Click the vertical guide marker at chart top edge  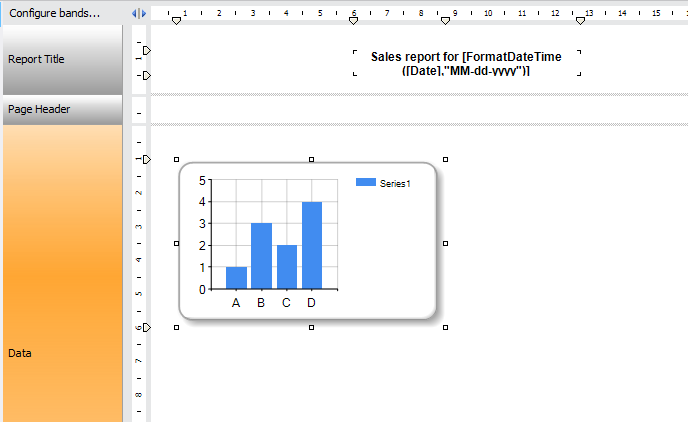tap(147, 159)
